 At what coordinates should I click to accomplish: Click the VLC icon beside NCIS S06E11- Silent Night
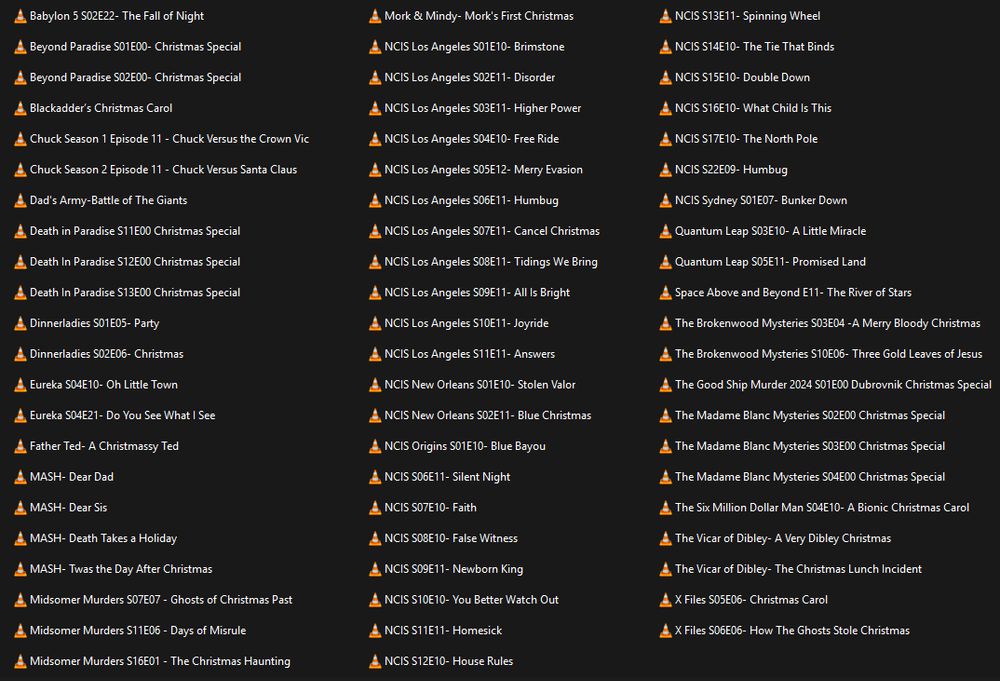tap(375, 477)
